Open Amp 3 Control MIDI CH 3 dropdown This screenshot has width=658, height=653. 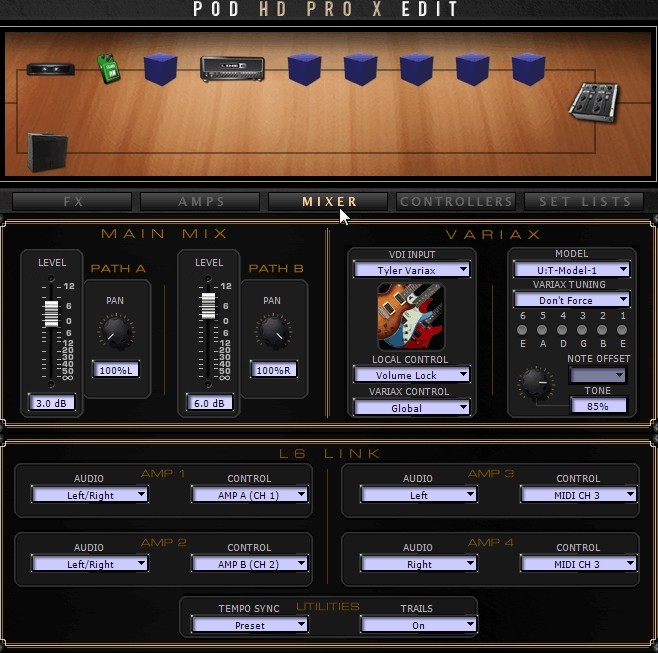pos(579,495)
